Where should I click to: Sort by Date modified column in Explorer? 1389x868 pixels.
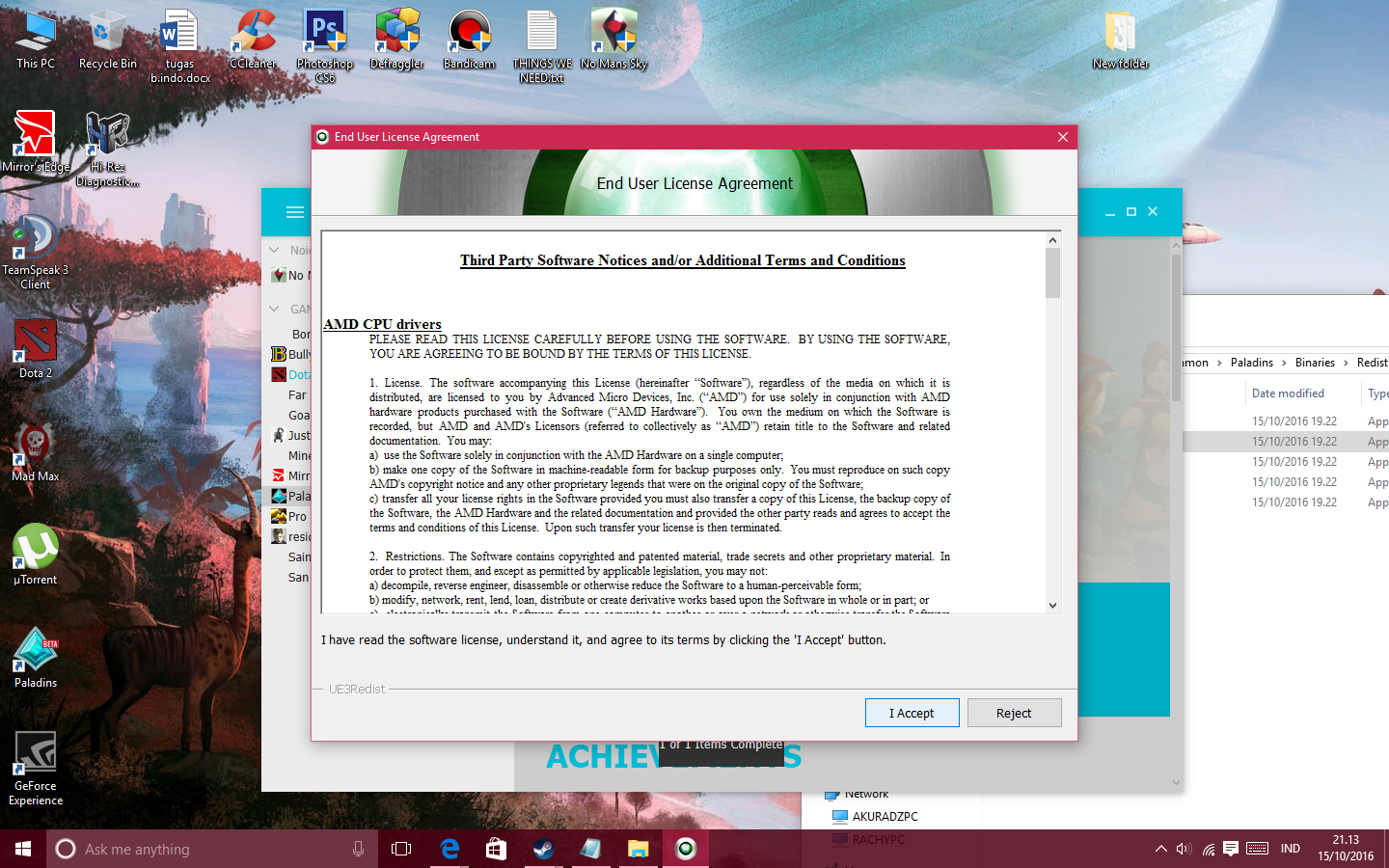tap(1288, 393)
